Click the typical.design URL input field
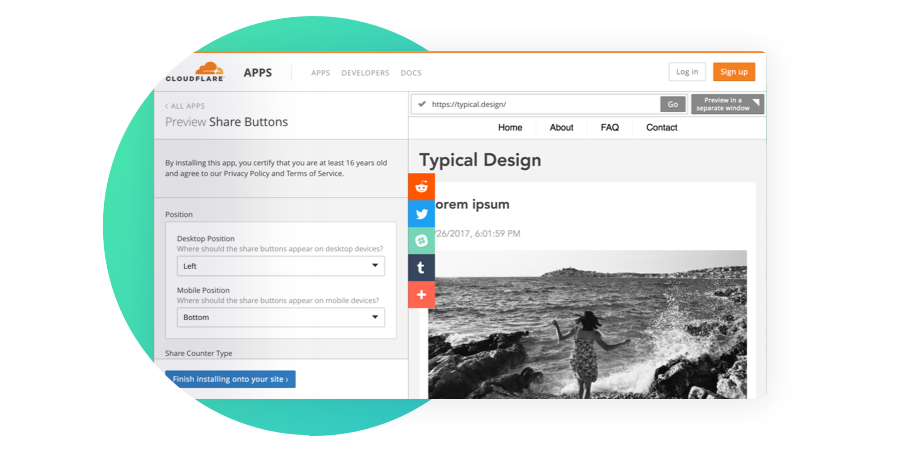900x450 pixels. pos(542,104)
